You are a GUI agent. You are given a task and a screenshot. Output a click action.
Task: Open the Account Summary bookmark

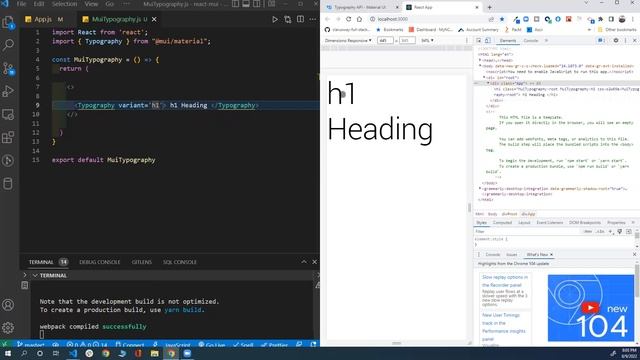click(x=478, y=29)
